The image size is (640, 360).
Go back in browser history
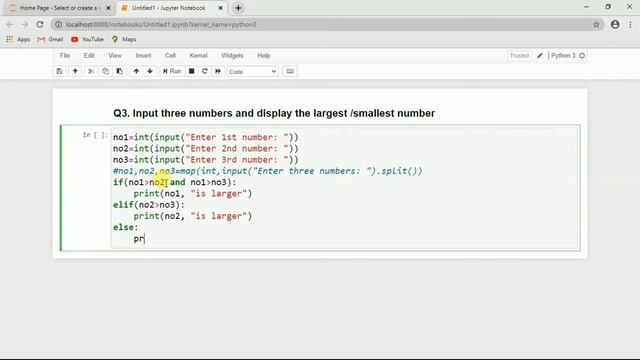(x=10, y=24)
